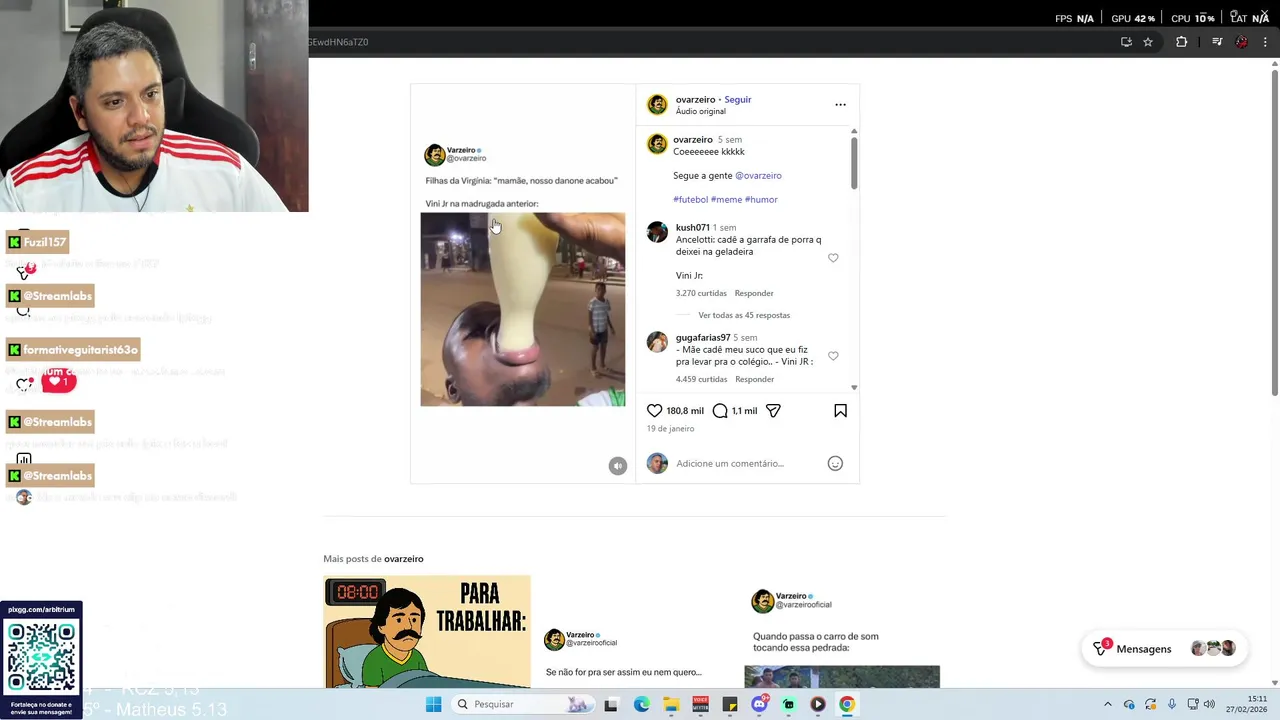The width and height of the screenshot is (1280, 720).
Task: Open the 'Para trabalhar' post thumbnail
Action: (x=427, y=632)
